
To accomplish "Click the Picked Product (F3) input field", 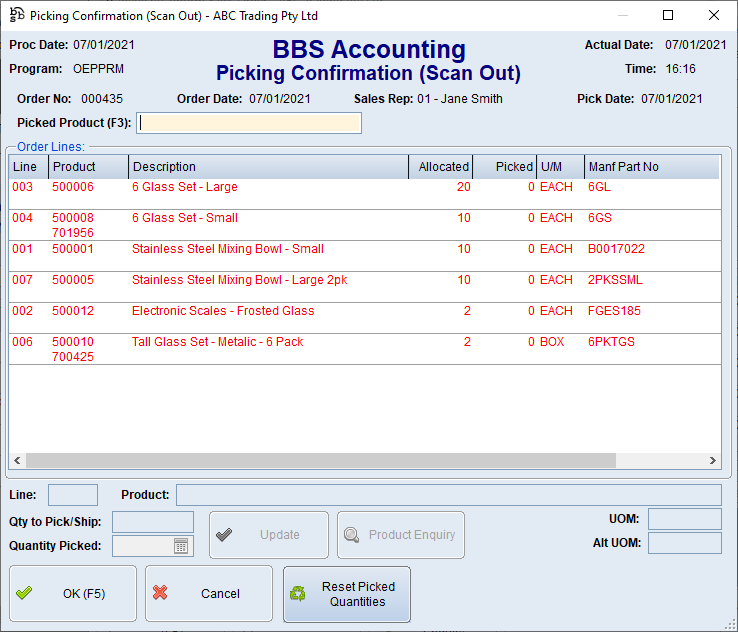I will (249, 123).
